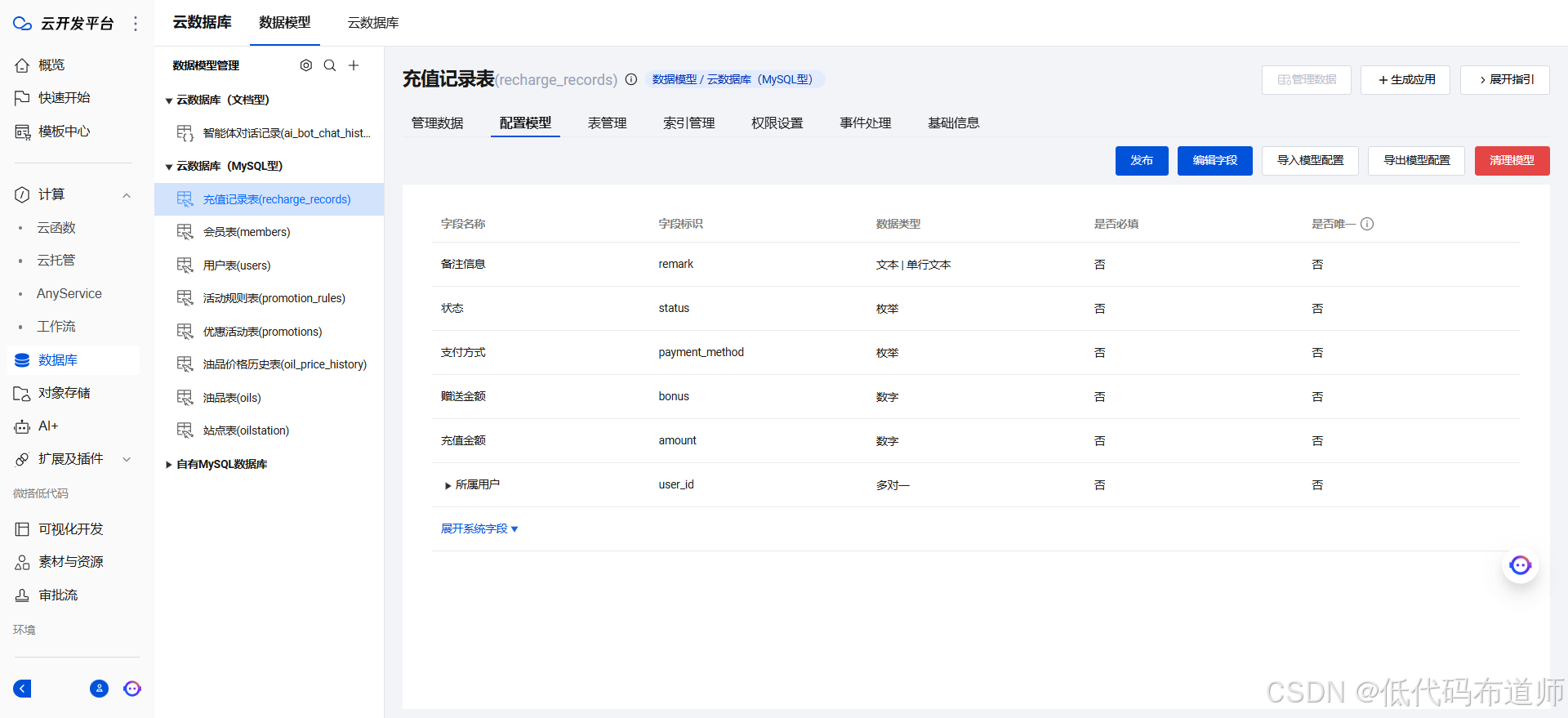Select 油品价格历史表(oil_price_history) in the tree

269,364
